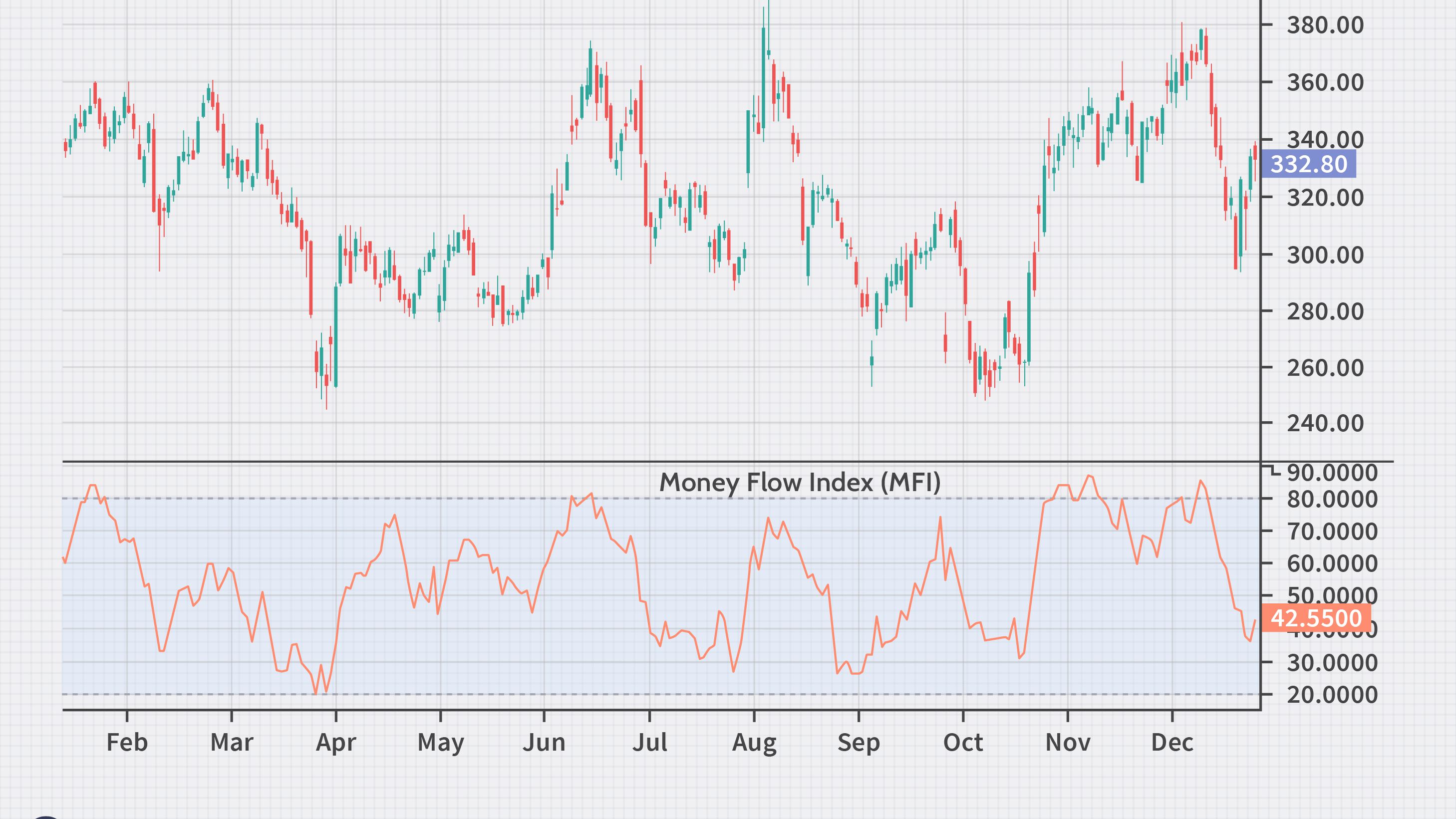Screen dimensions: 1456x819
Task: Click the 80.0000 overbought level label
Action: click(1332, 500)
